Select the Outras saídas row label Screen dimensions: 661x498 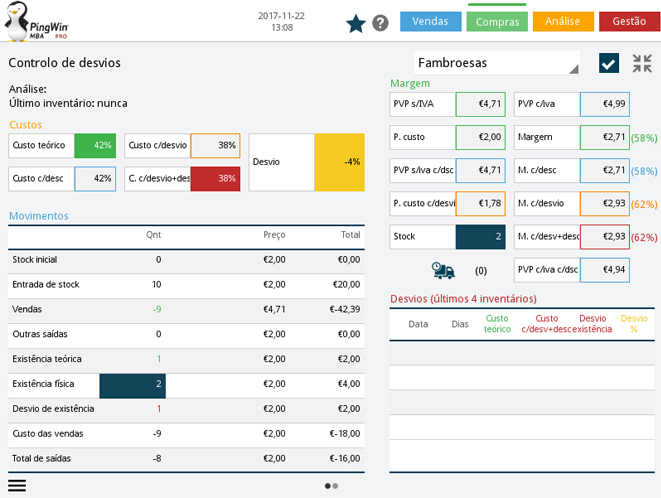40,334
